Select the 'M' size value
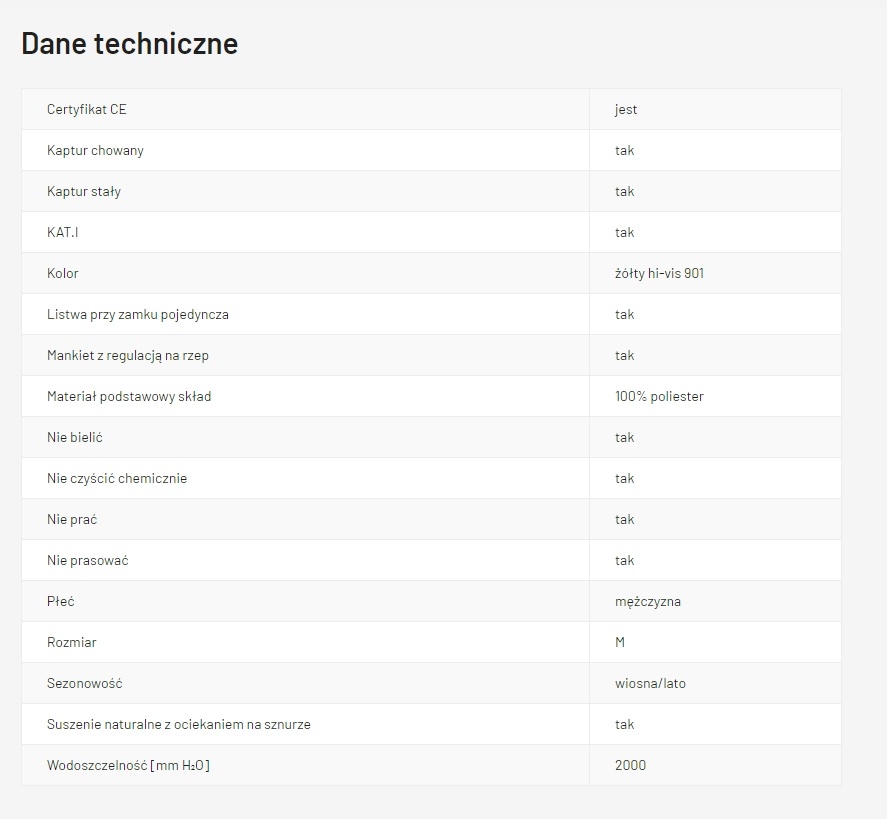The width and height of the screenshot is (887, 819). pos(620,642)
